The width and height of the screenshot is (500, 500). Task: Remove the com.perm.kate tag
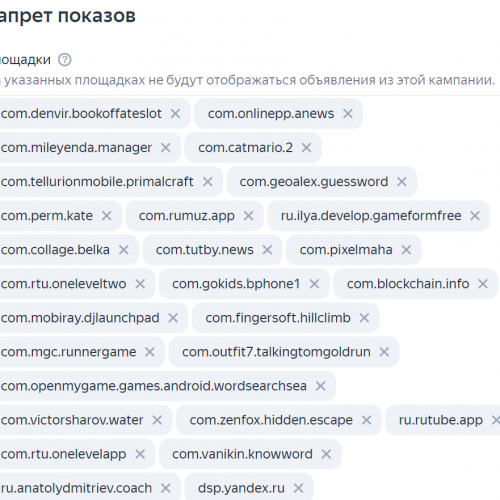107,216
